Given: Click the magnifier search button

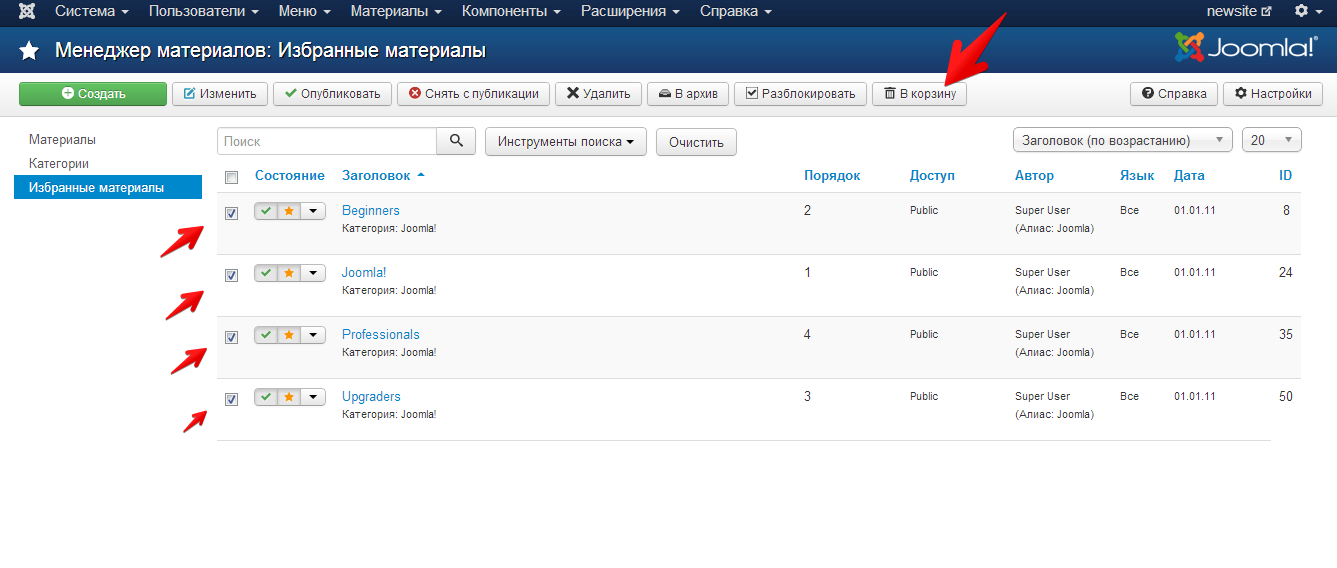Looking at the screenshot, I should coord(456,141).
